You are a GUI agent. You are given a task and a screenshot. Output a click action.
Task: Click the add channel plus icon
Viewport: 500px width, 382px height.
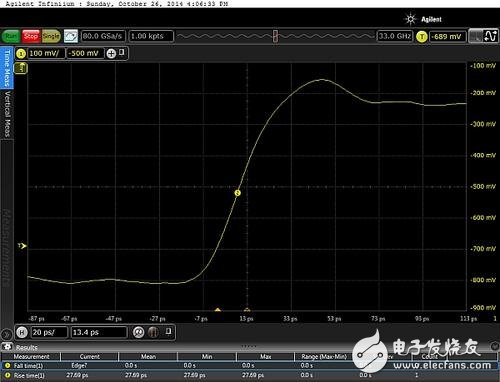point(111,53)
